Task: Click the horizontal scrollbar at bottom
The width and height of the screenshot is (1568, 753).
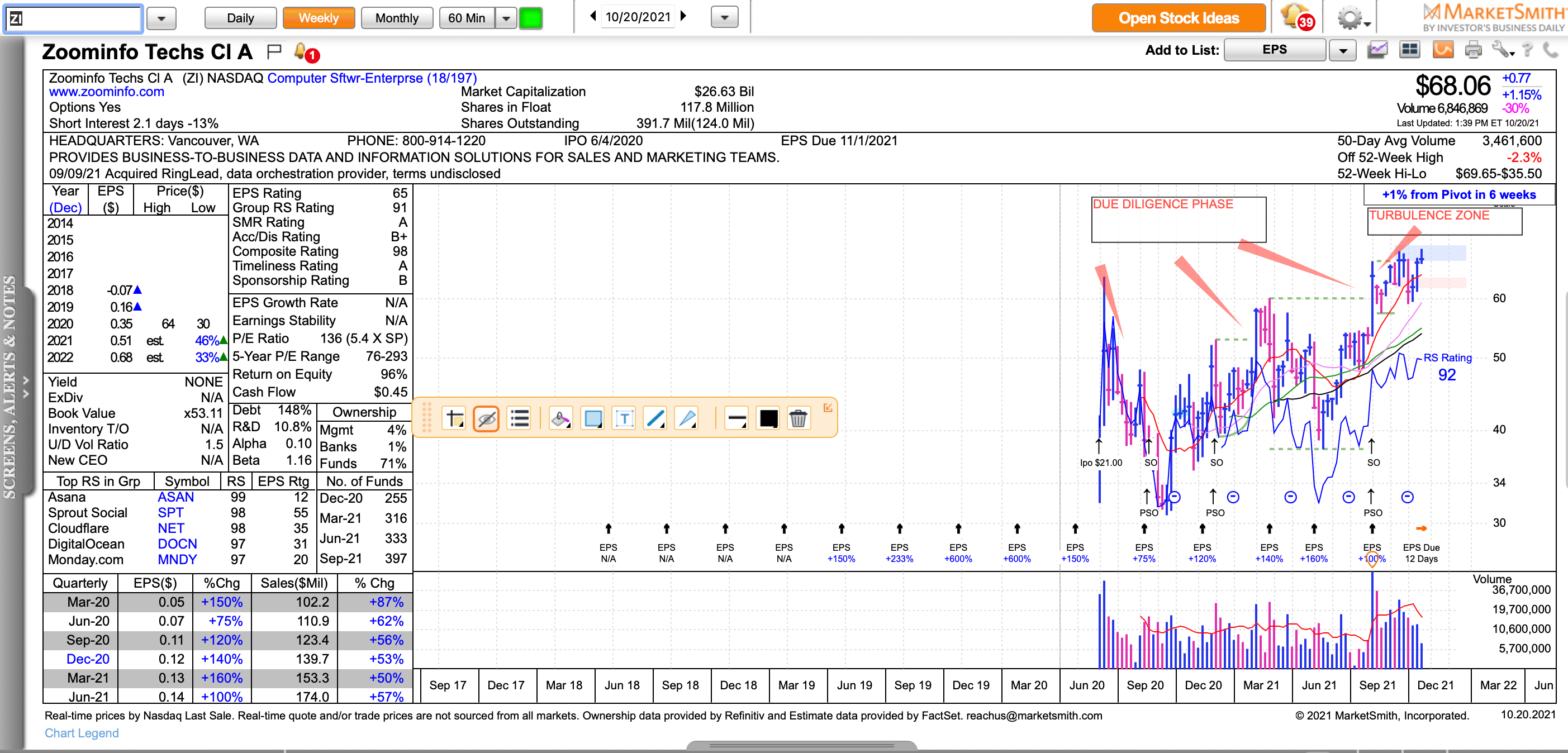Action: click(801, 746)
